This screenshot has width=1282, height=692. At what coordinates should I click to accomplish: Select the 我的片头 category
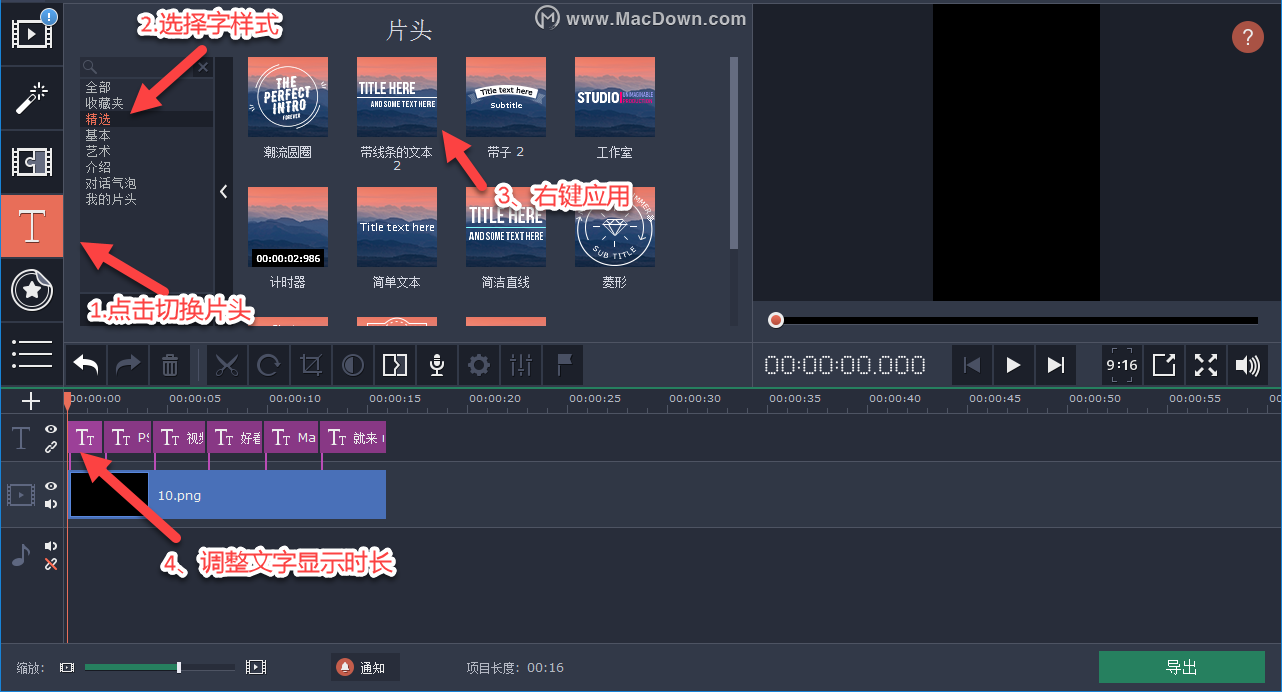(x=110, y=199)
